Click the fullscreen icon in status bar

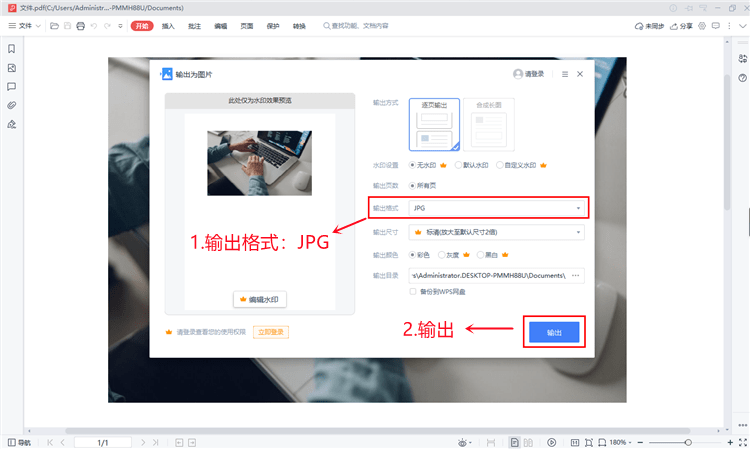743,443
